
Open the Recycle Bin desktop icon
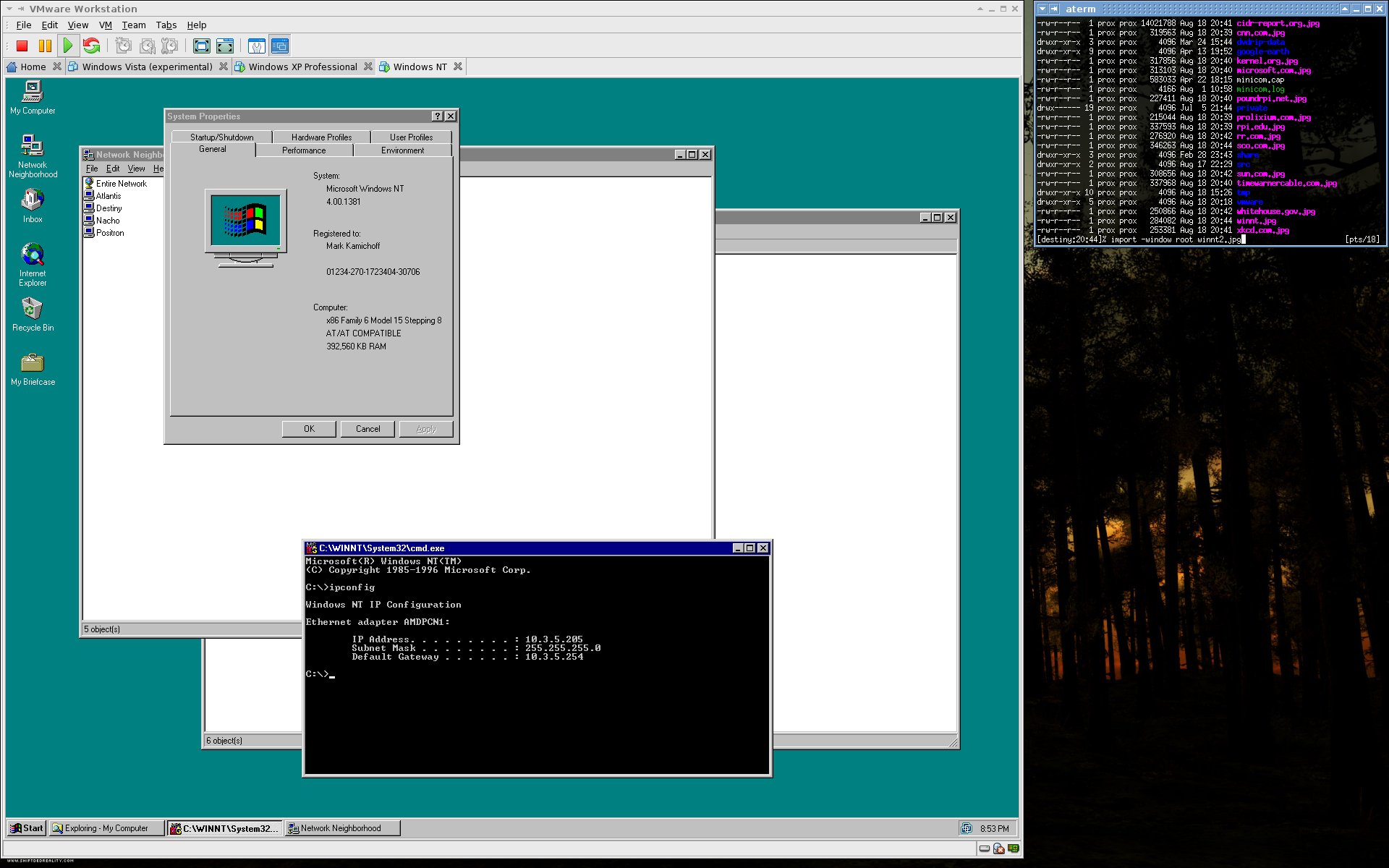pyautogui.click(x=33, y=315)
